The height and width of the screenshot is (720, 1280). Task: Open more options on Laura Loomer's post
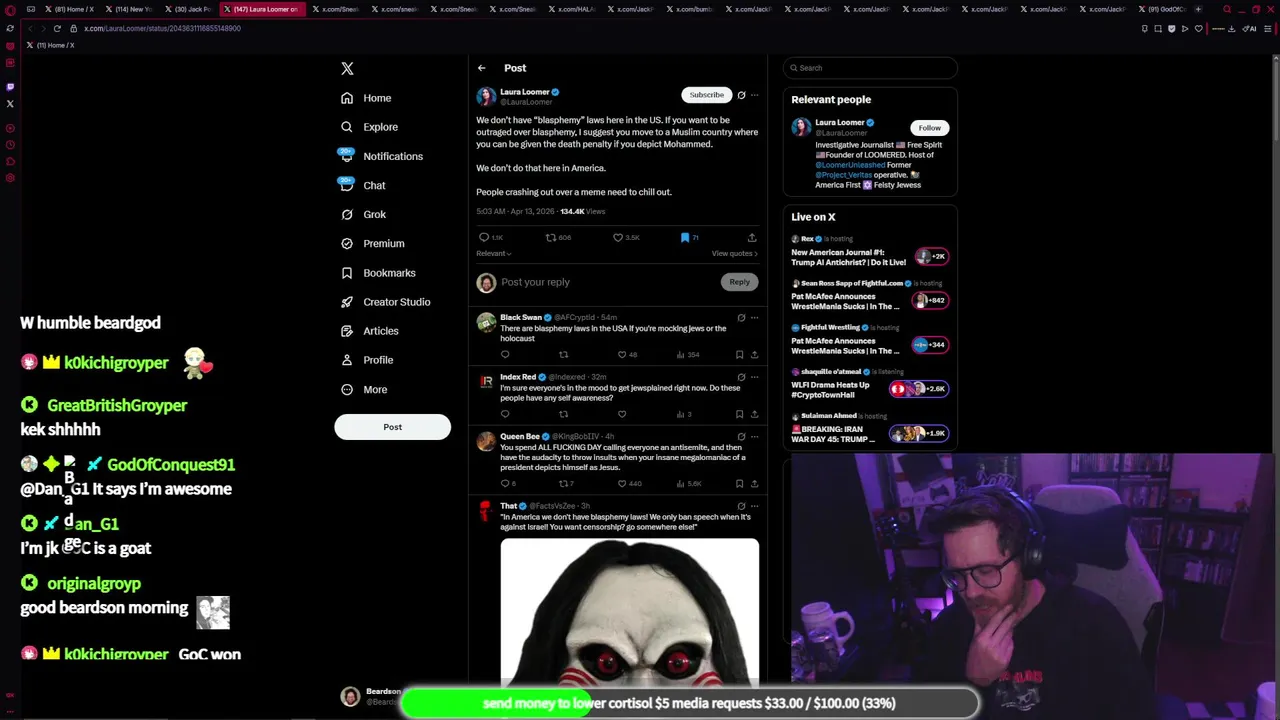click(754, 95)
